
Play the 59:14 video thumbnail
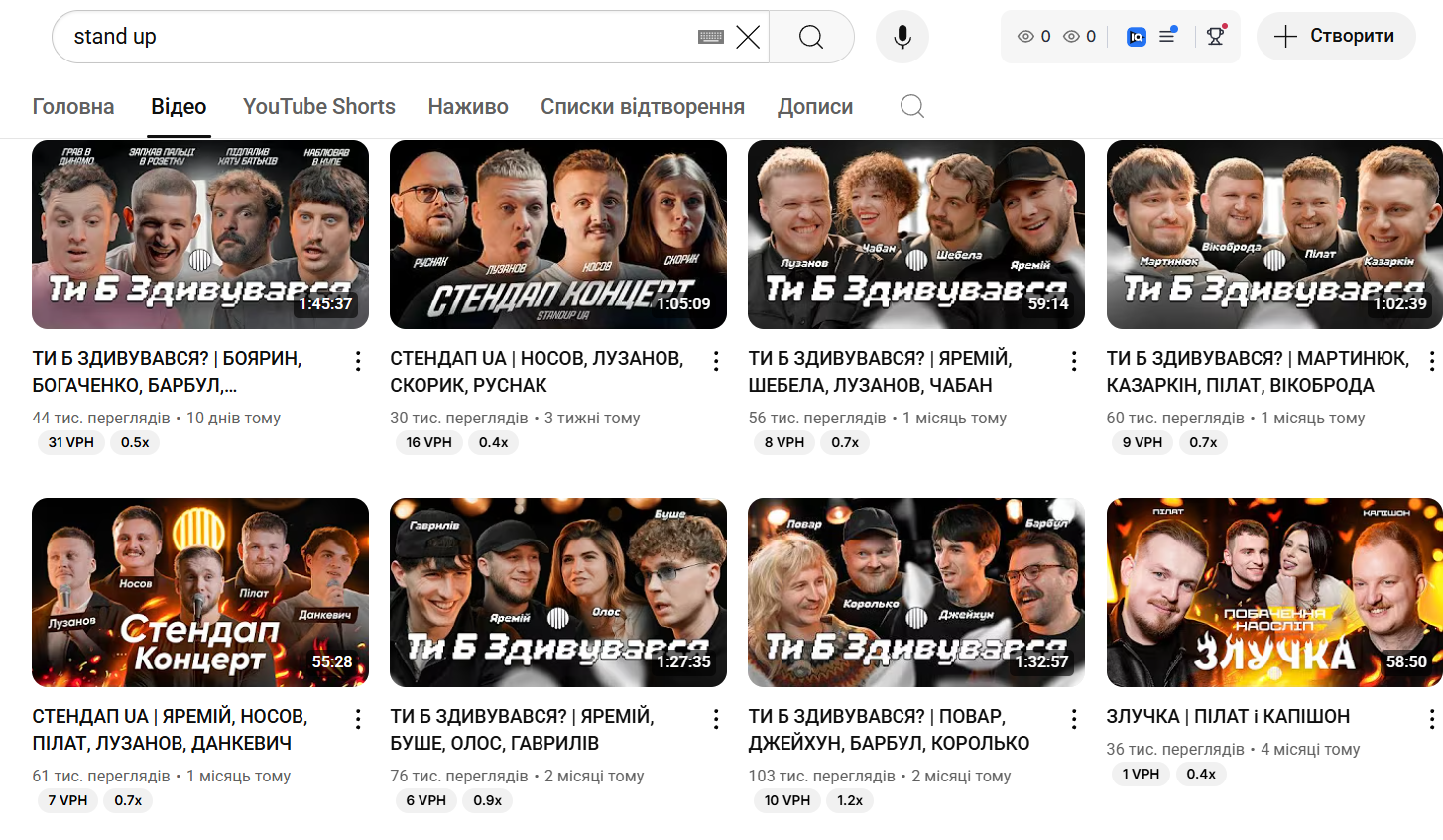[916, 234]
